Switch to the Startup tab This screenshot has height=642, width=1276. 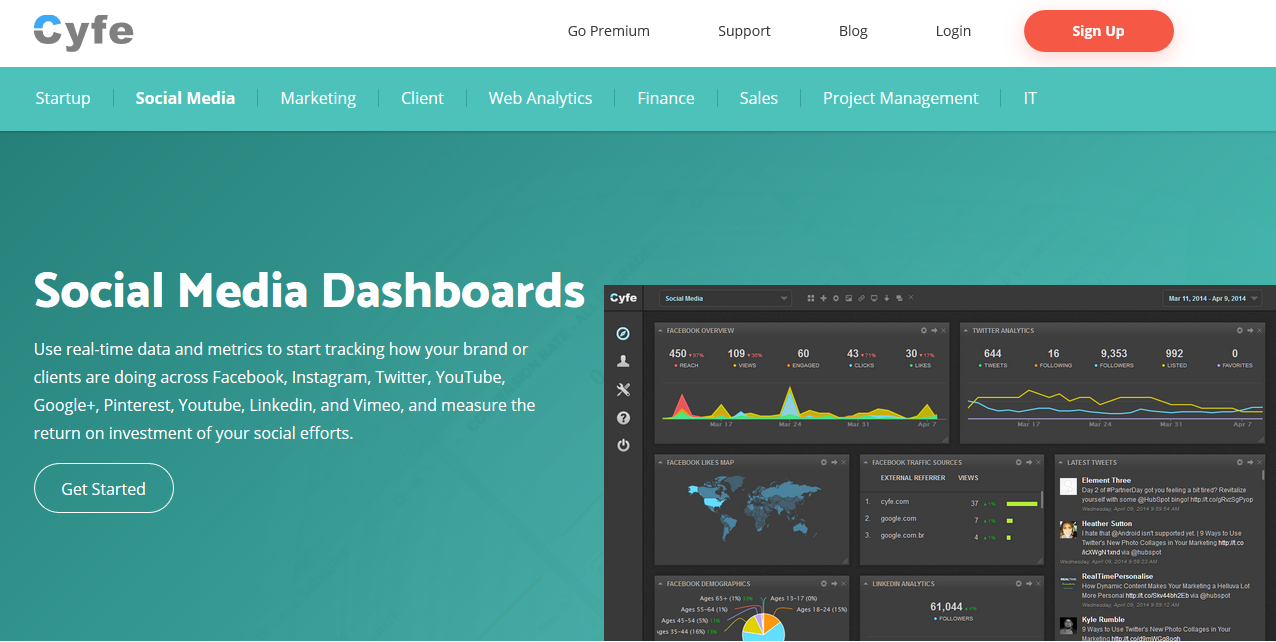(x=63, y=98)
